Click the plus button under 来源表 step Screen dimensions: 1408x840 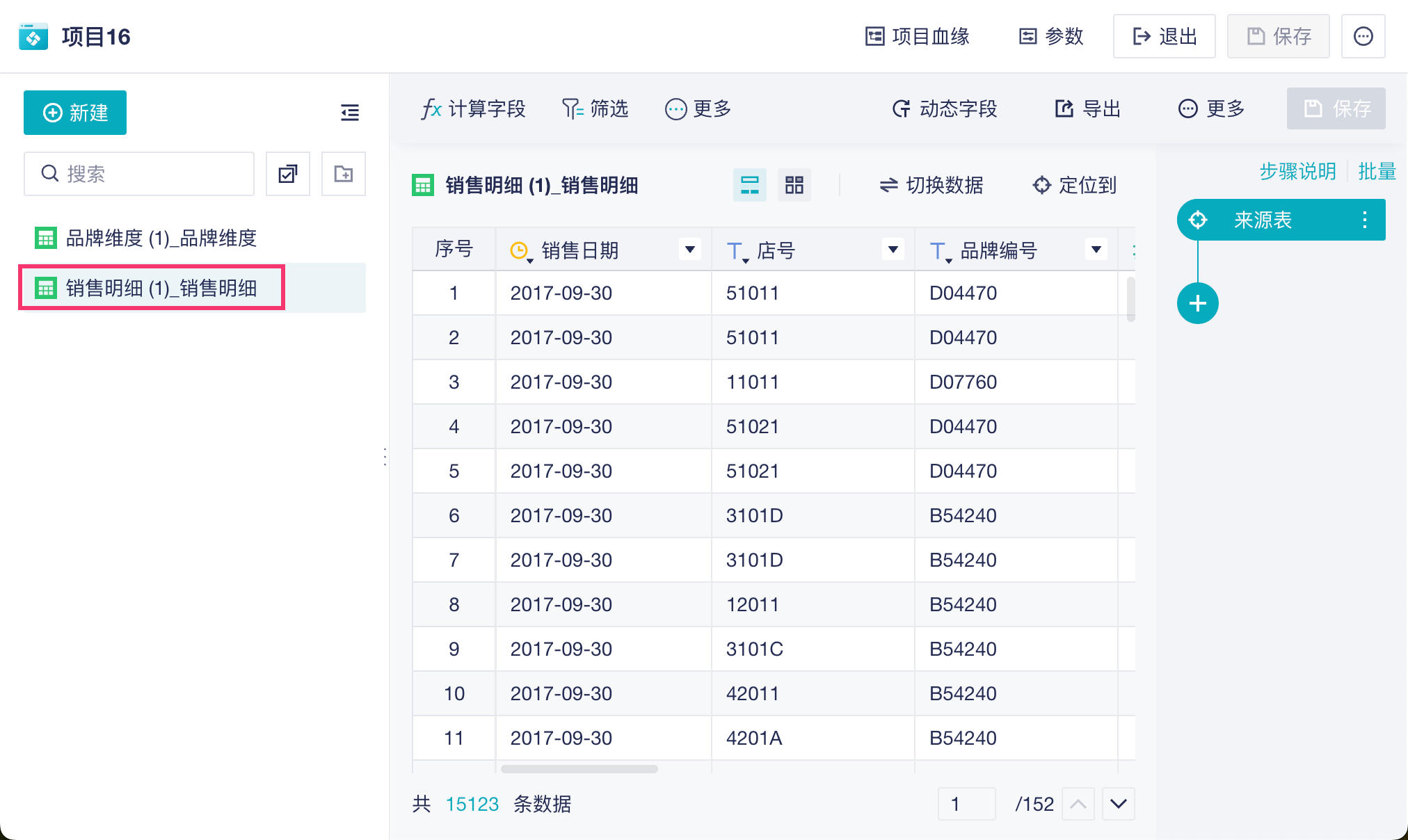1197,303
